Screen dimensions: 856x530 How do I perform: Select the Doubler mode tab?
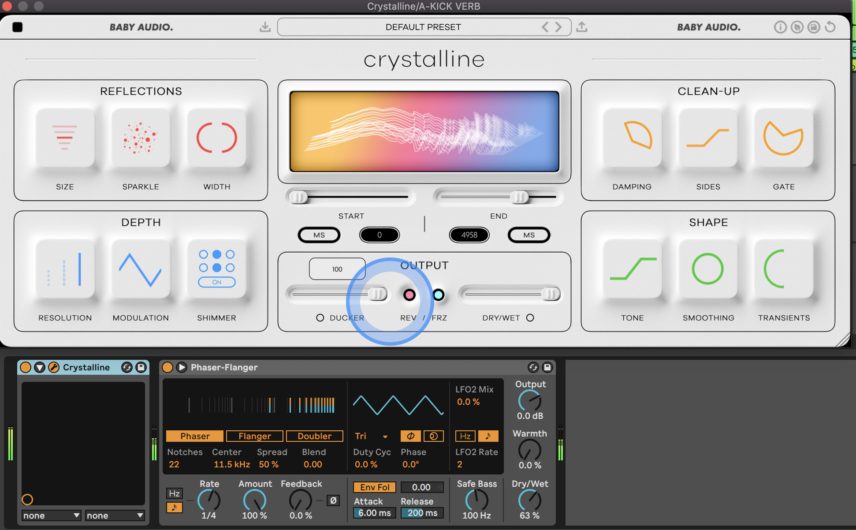[314, 436]
